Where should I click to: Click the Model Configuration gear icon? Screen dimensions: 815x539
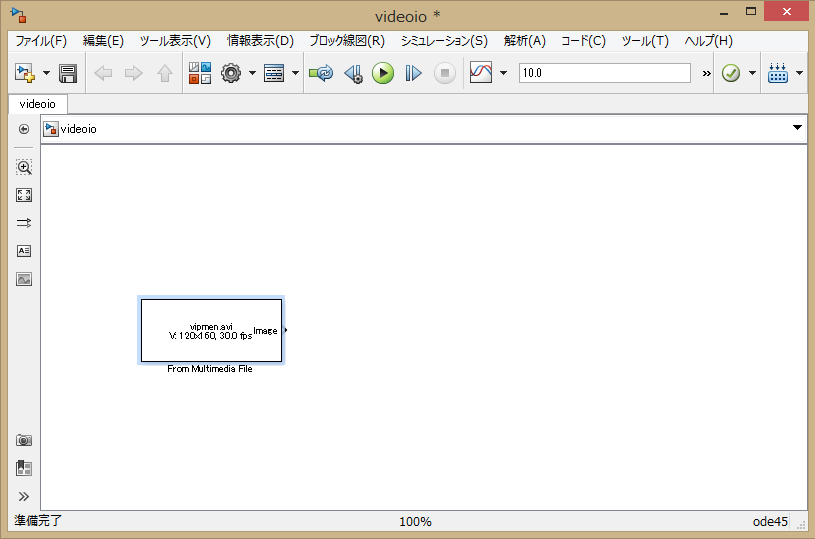(x=231, y=73)
